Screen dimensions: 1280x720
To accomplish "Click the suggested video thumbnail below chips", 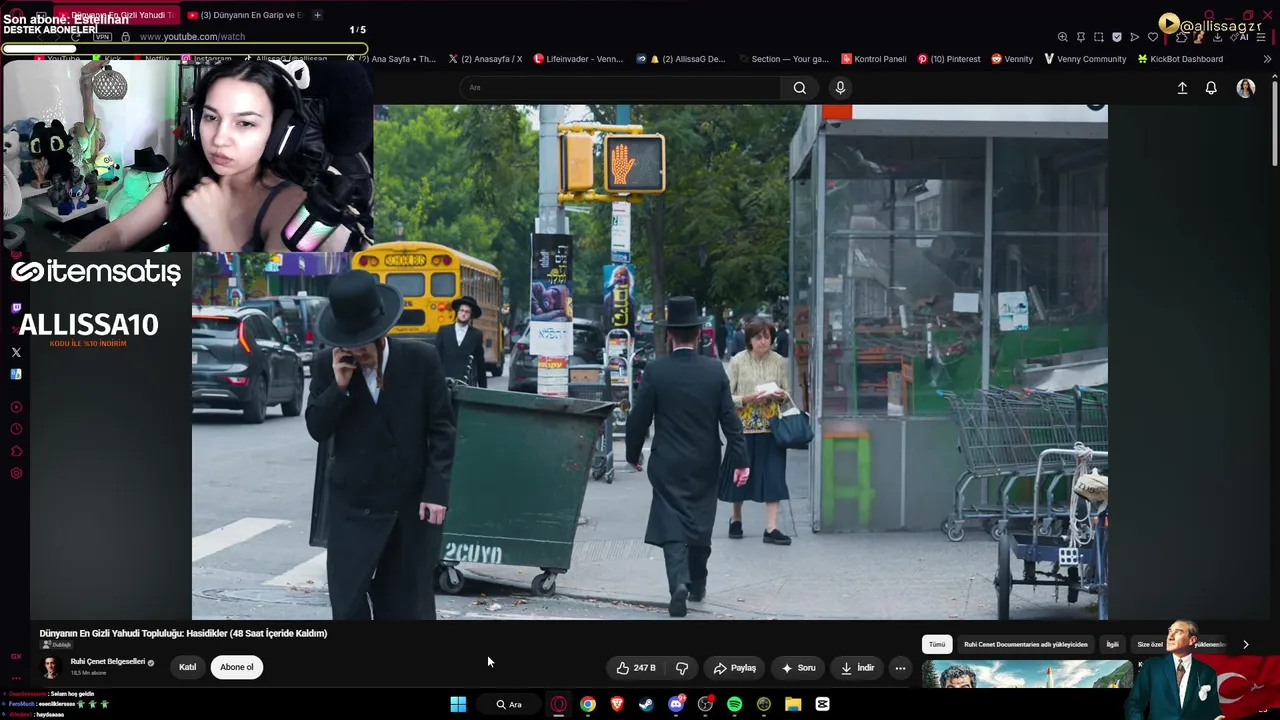I will tap(1027, 675).
